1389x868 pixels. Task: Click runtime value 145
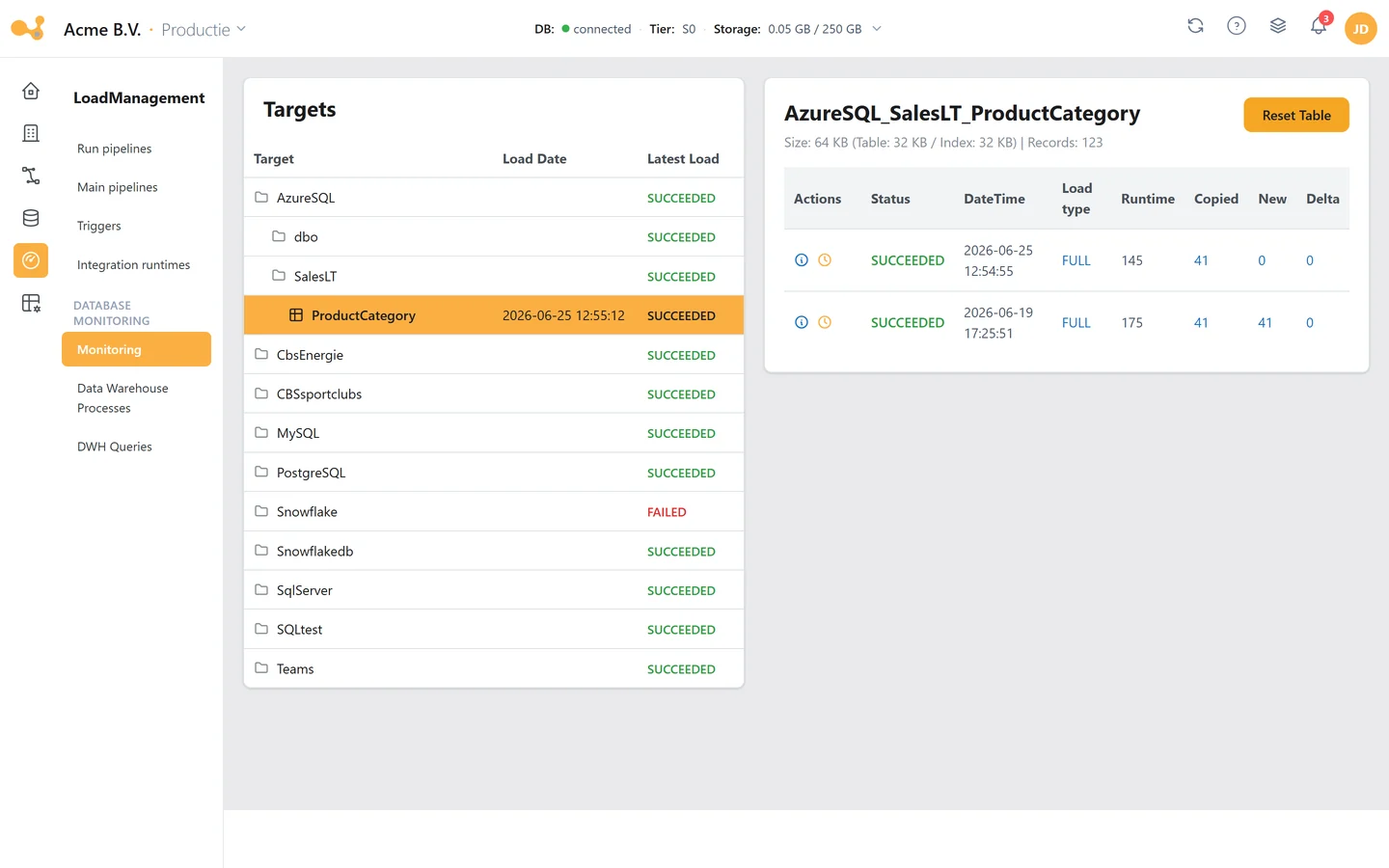[1131, 260]
